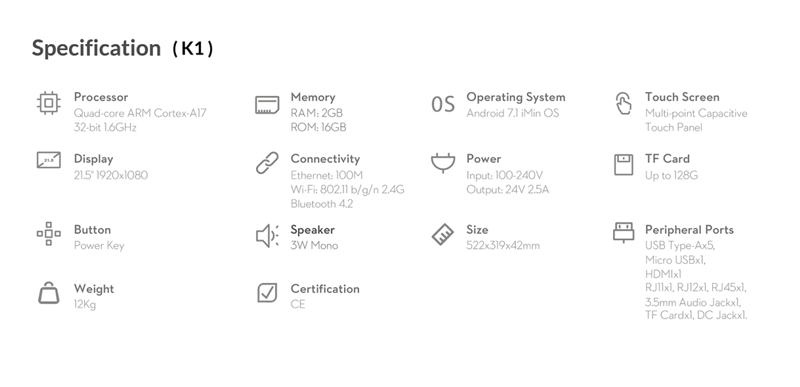Click the Power plug icon
The image size is (800, 387).
tap(442, 163)
